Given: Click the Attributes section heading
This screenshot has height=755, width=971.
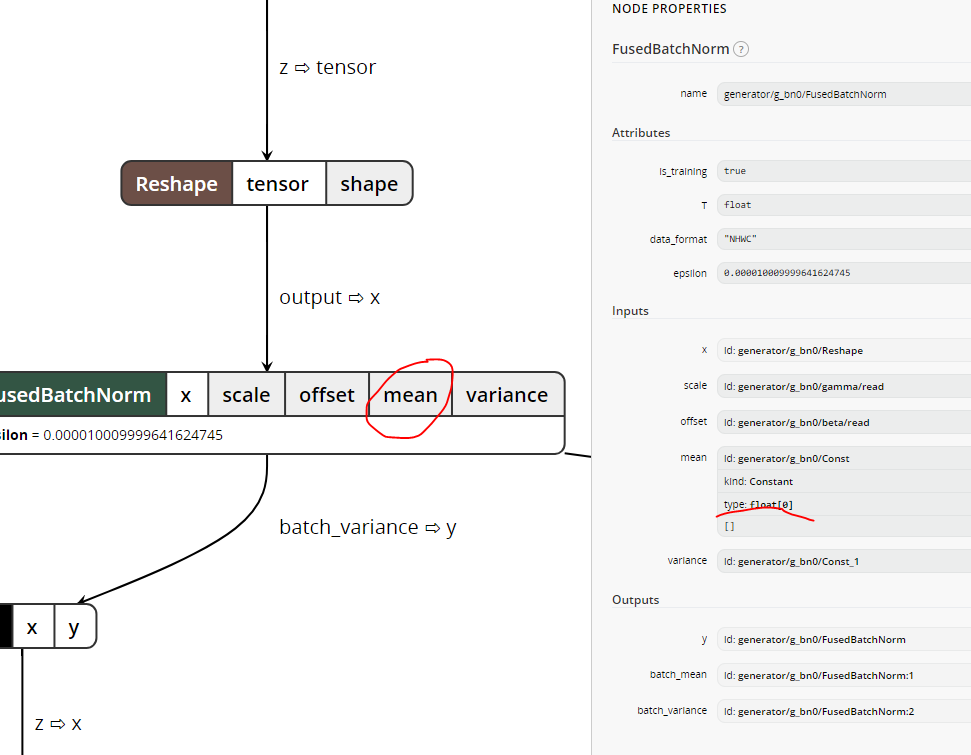Looking at the screenshot, I should tap(641, 133).
